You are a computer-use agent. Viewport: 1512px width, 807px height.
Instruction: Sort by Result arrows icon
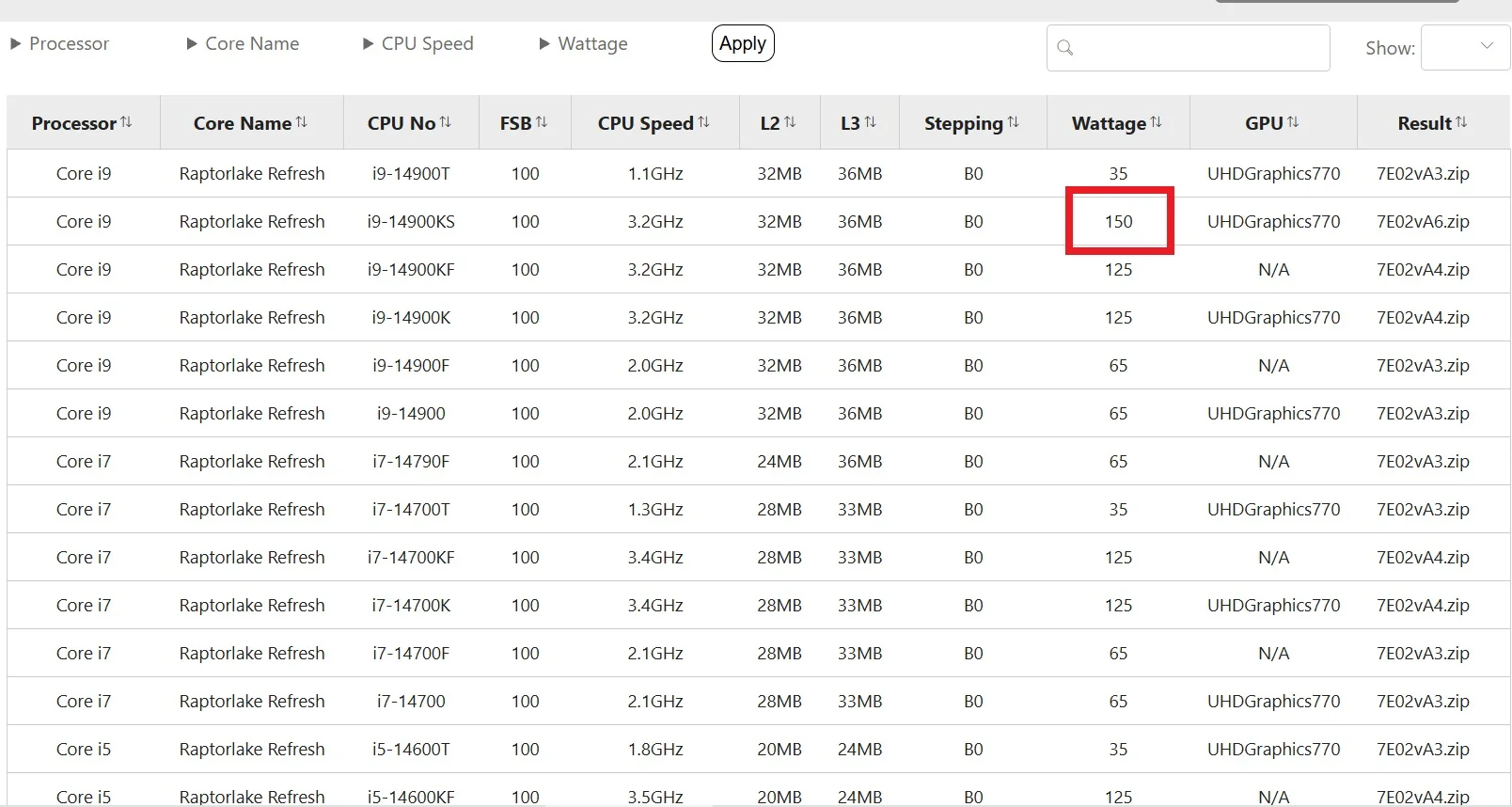click(1462, 122)
